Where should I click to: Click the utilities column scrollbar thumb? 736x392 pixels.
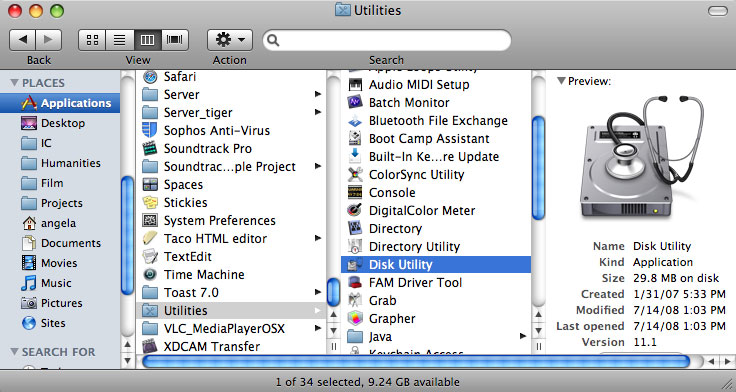pos(538,168)
